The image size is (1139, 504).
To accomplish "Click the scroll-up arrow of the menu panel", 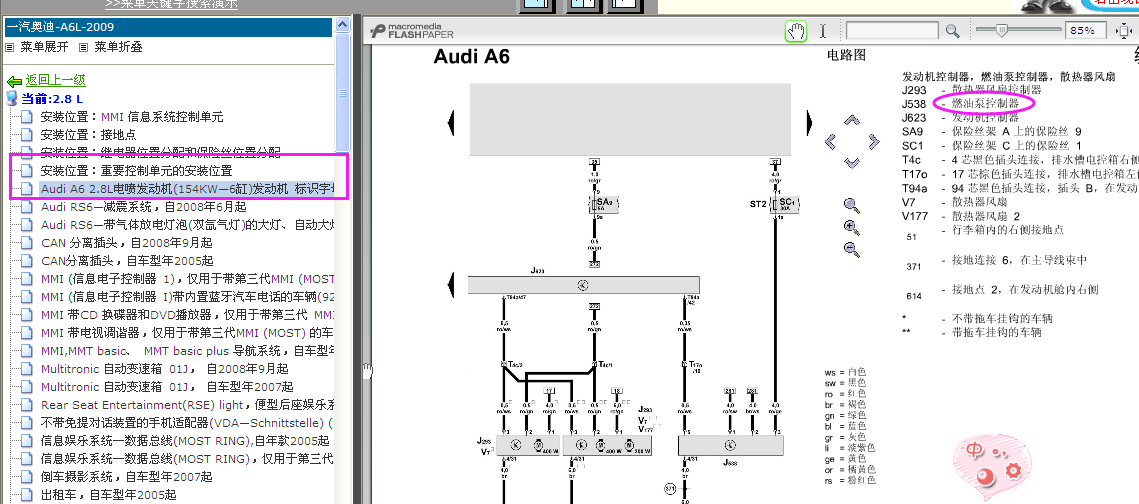I will coord(343,26).
